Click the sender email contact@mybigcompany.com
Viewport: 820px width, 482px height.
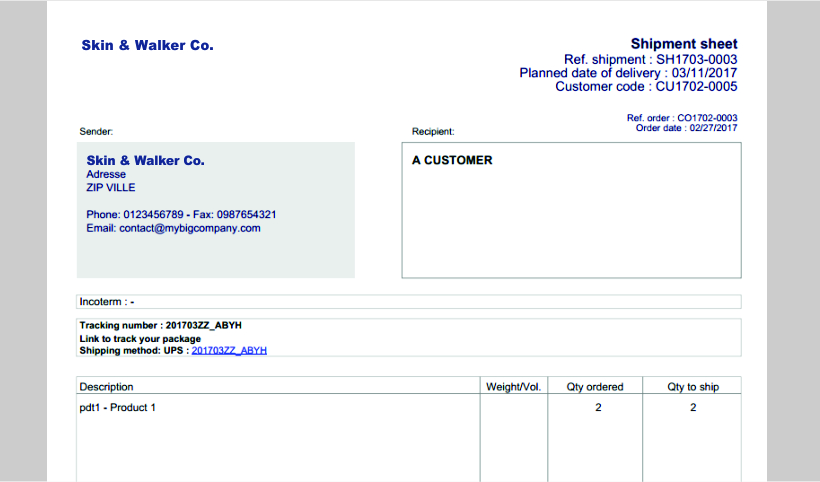click(x=173, y=228)
